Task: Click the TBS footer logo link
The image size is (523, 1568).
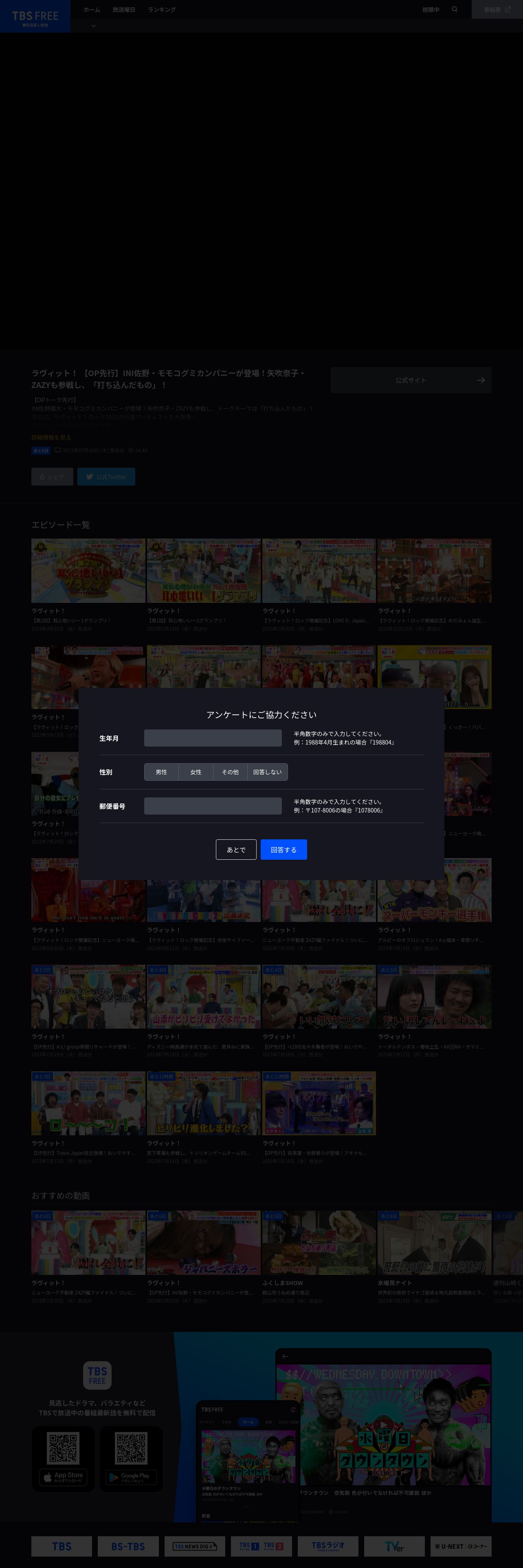Action: (62, 1546)
